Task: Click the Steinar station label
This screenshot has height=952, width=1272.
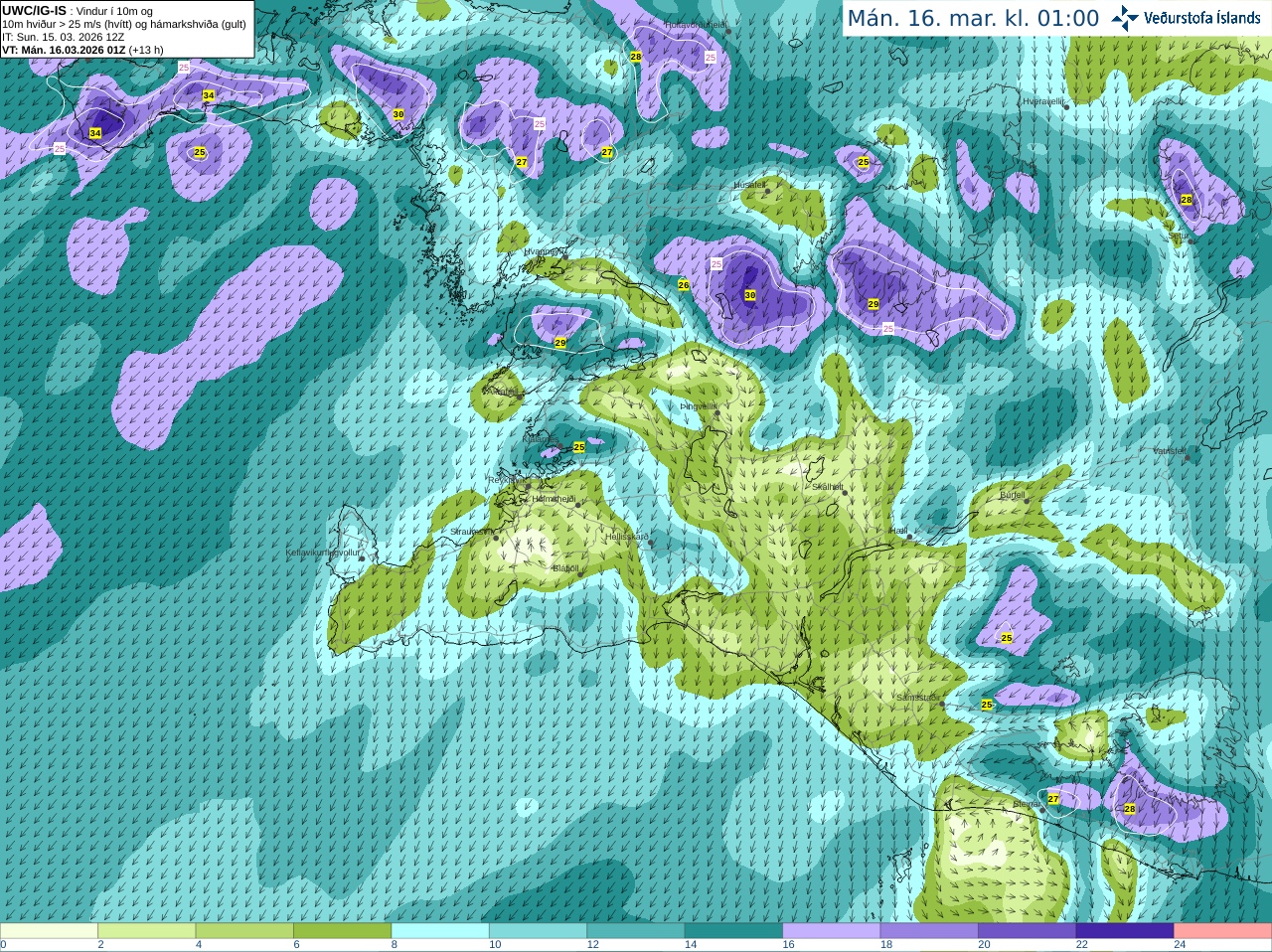Action: (1027, 804)
